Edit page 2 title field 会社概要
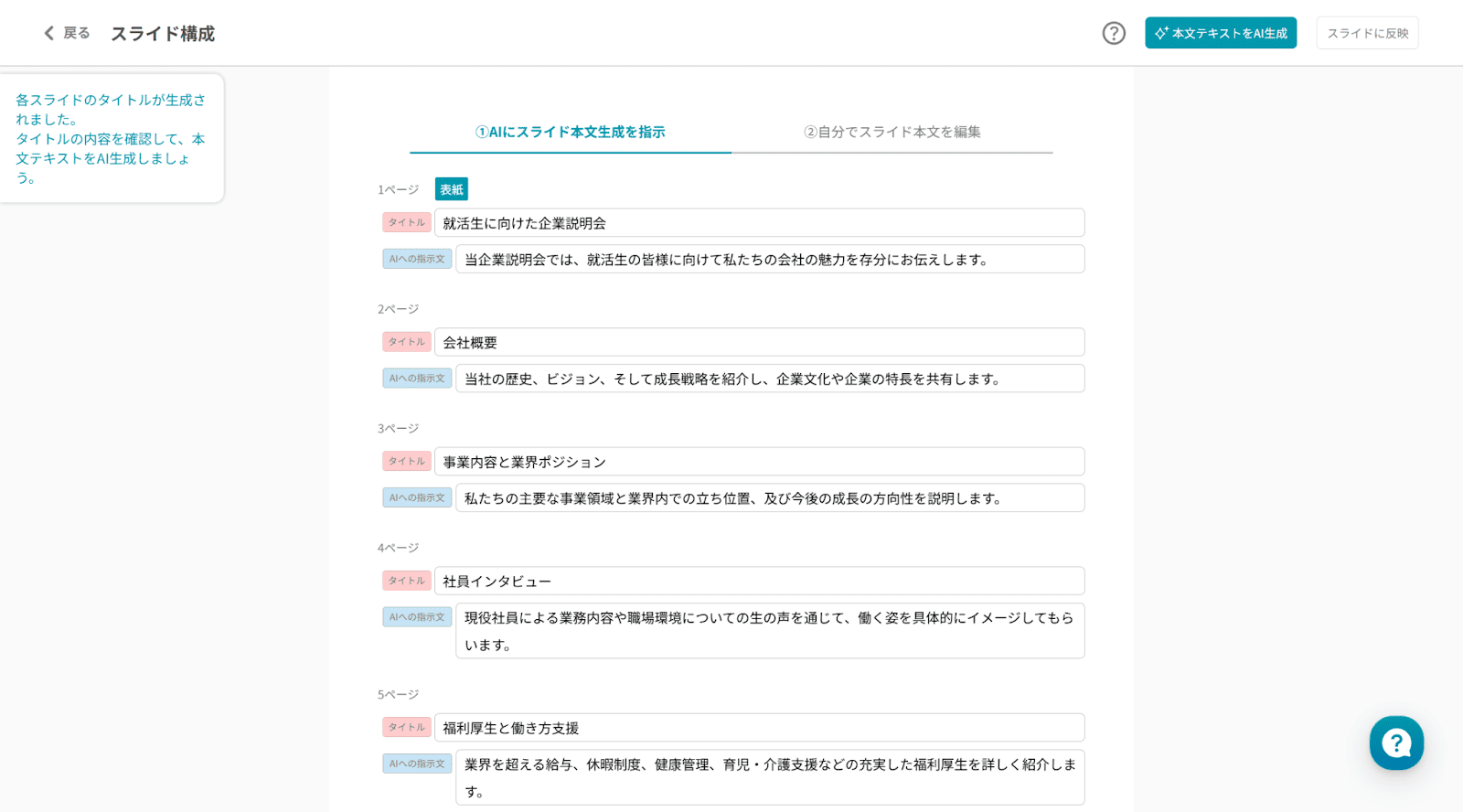 point(759,342)
